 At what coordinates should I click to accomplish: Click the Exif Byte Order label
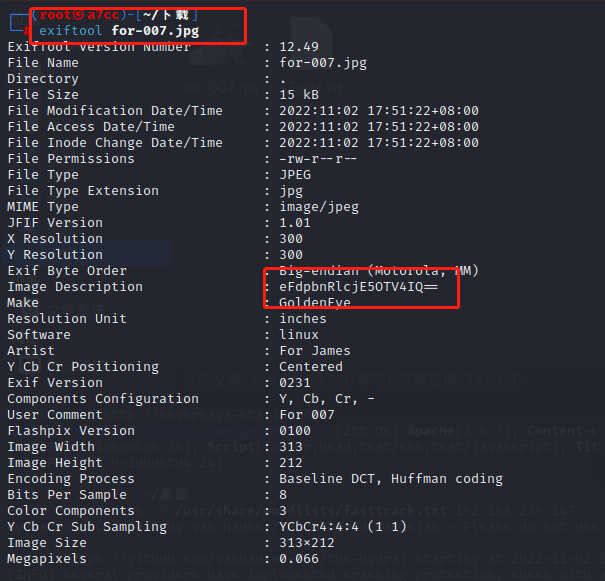point(67,271)
